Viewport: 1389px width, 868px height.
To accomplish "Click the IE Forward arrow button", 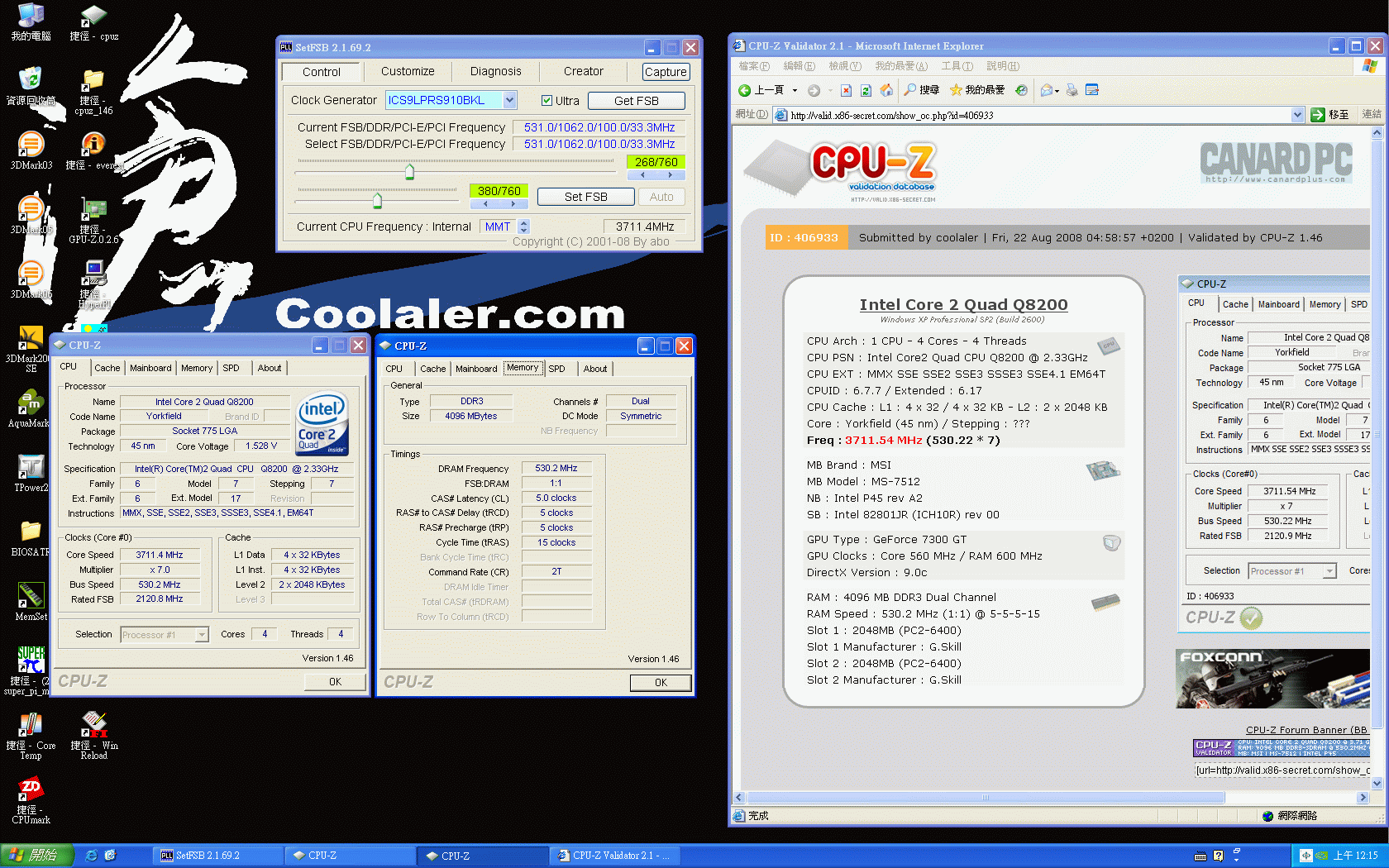I will point(814,90).
